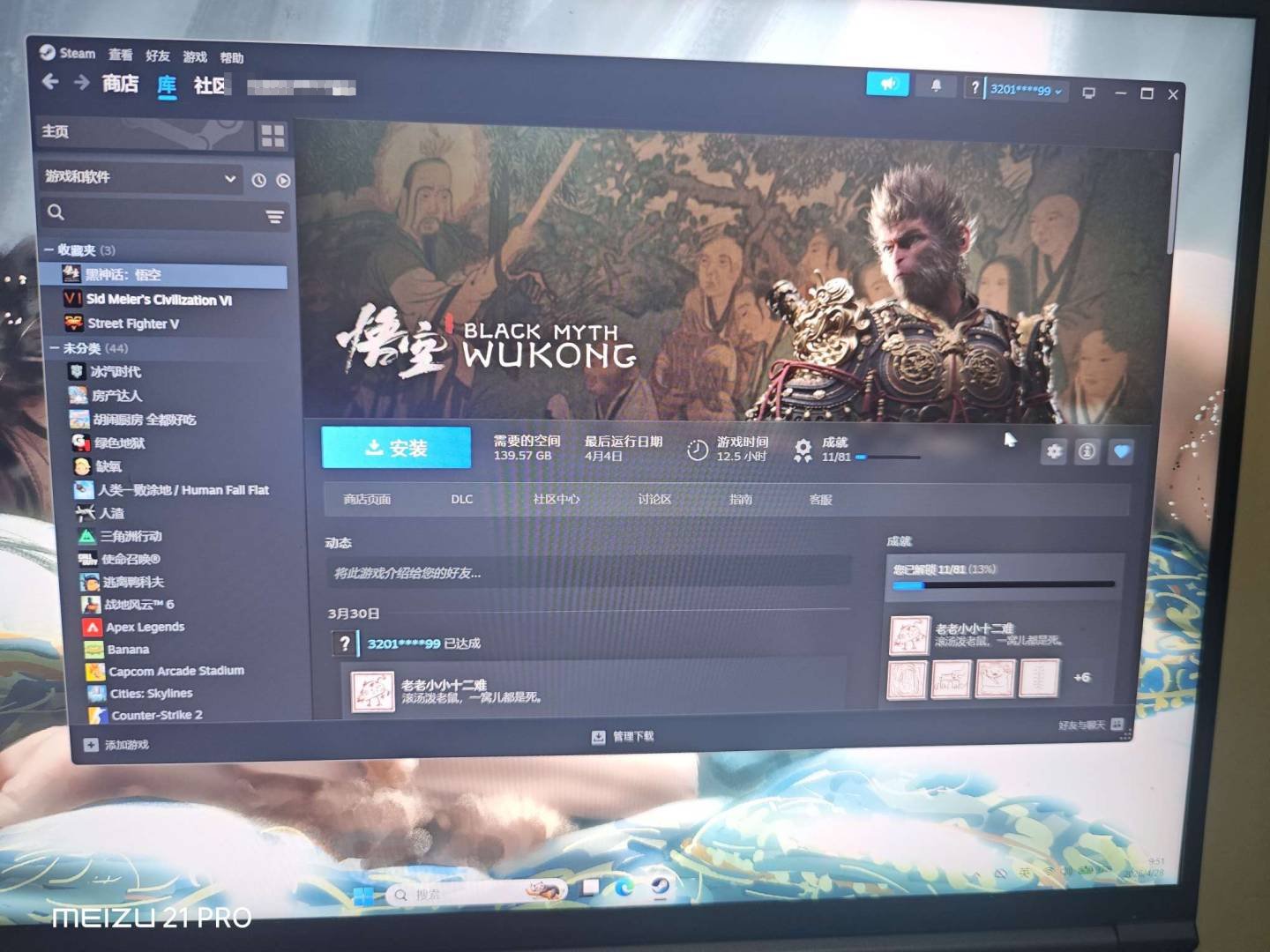
Task: Select the 三角洲行动 game icon
Action: click(x=86, y=536)
